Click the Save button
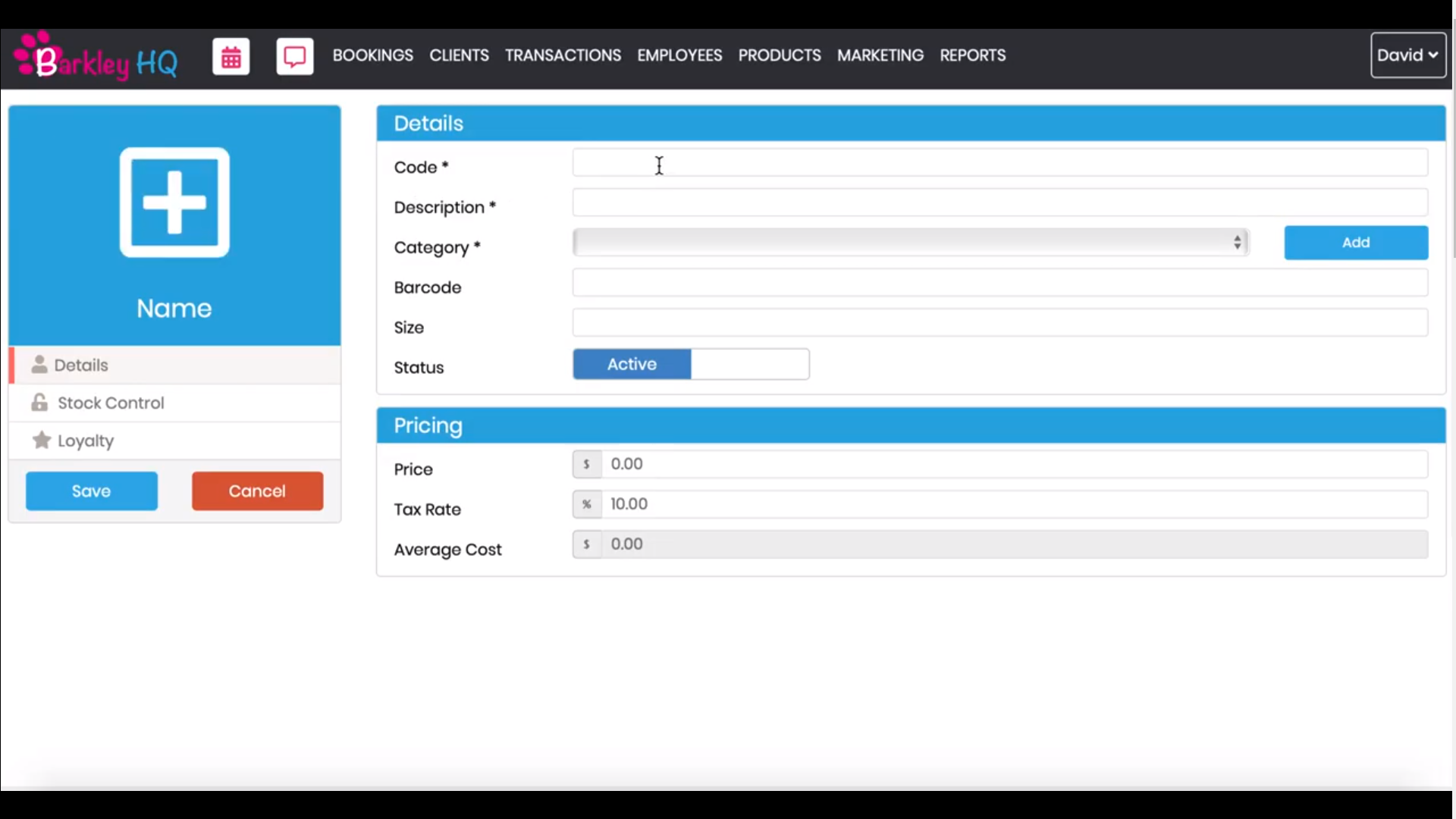 (x=91, y=491)
